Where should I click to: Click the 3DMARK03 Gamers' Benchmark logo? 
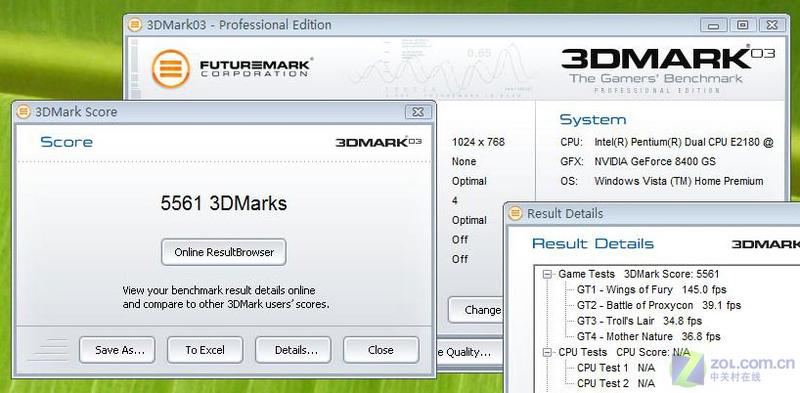coord(668,69)
